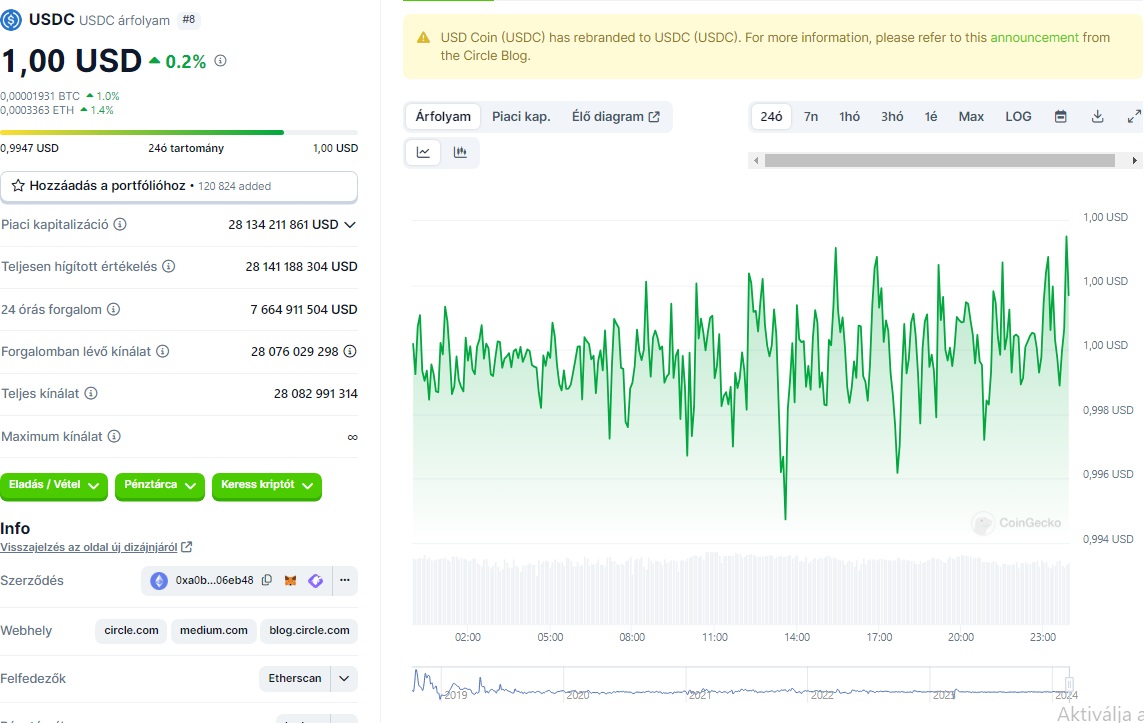The height and width of the screenshot is (723, 1144).
Task: Open the announcement link in the banner
Action: 1034,38
